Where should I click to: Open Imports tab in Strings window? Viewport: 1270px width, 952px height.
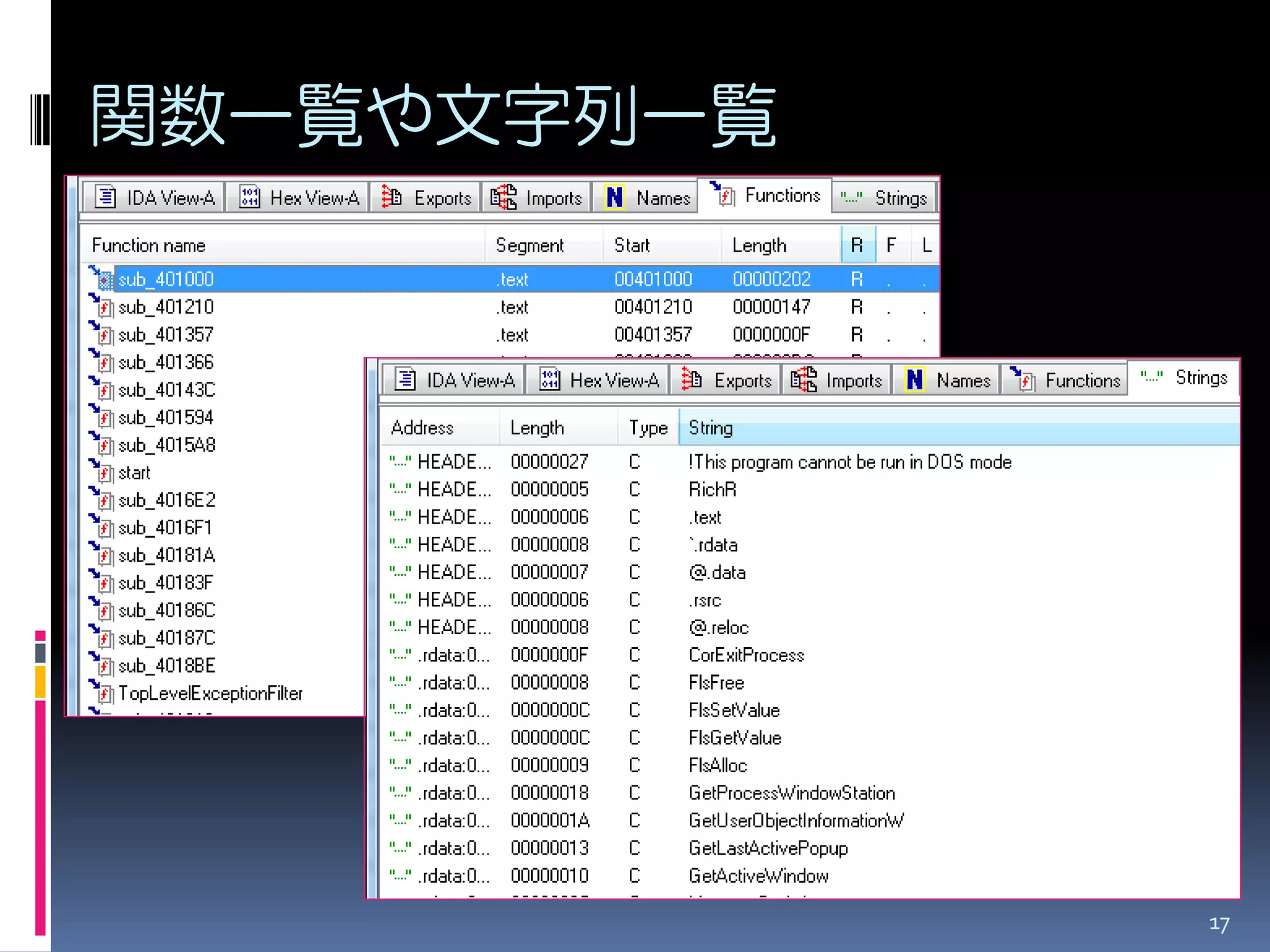pos(836,380)
